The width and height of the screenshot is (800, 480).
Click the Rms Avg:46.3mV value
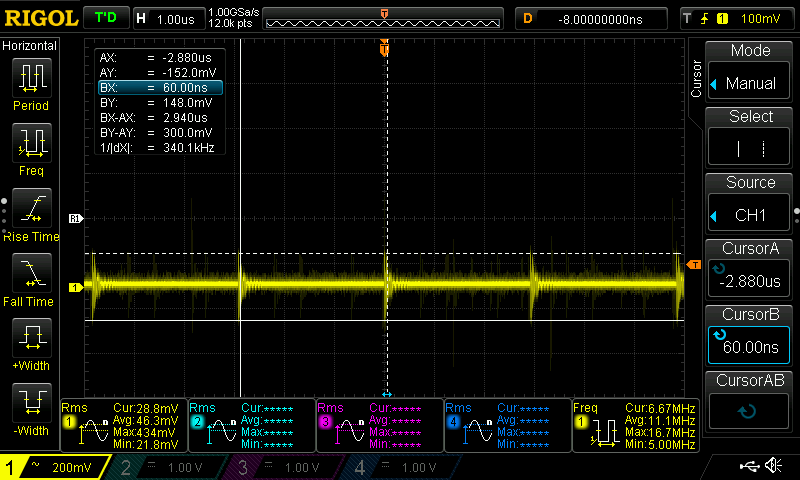point(146,420)
